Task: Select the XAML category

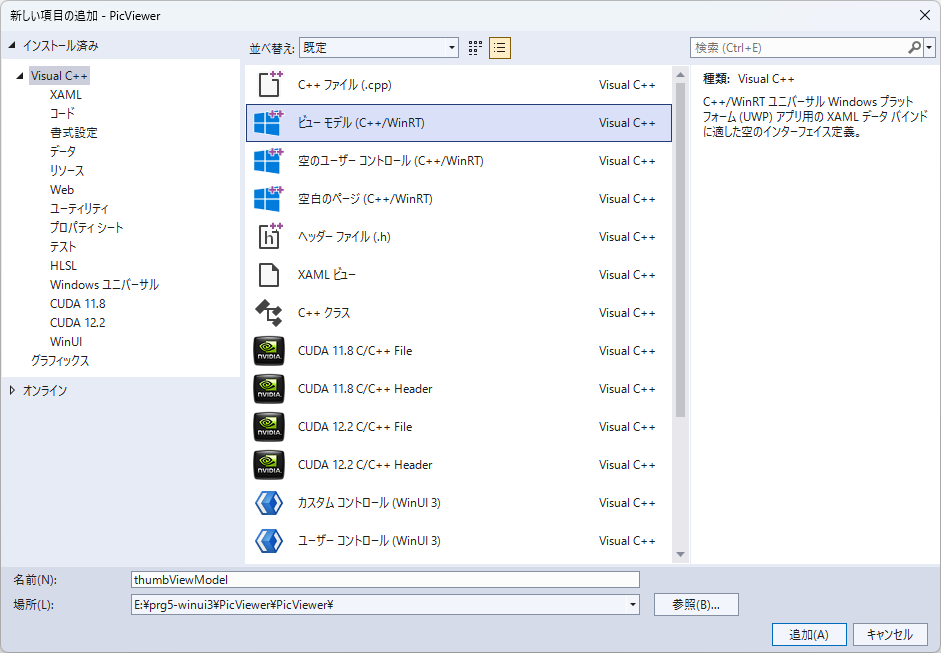Action: point(65,95)
